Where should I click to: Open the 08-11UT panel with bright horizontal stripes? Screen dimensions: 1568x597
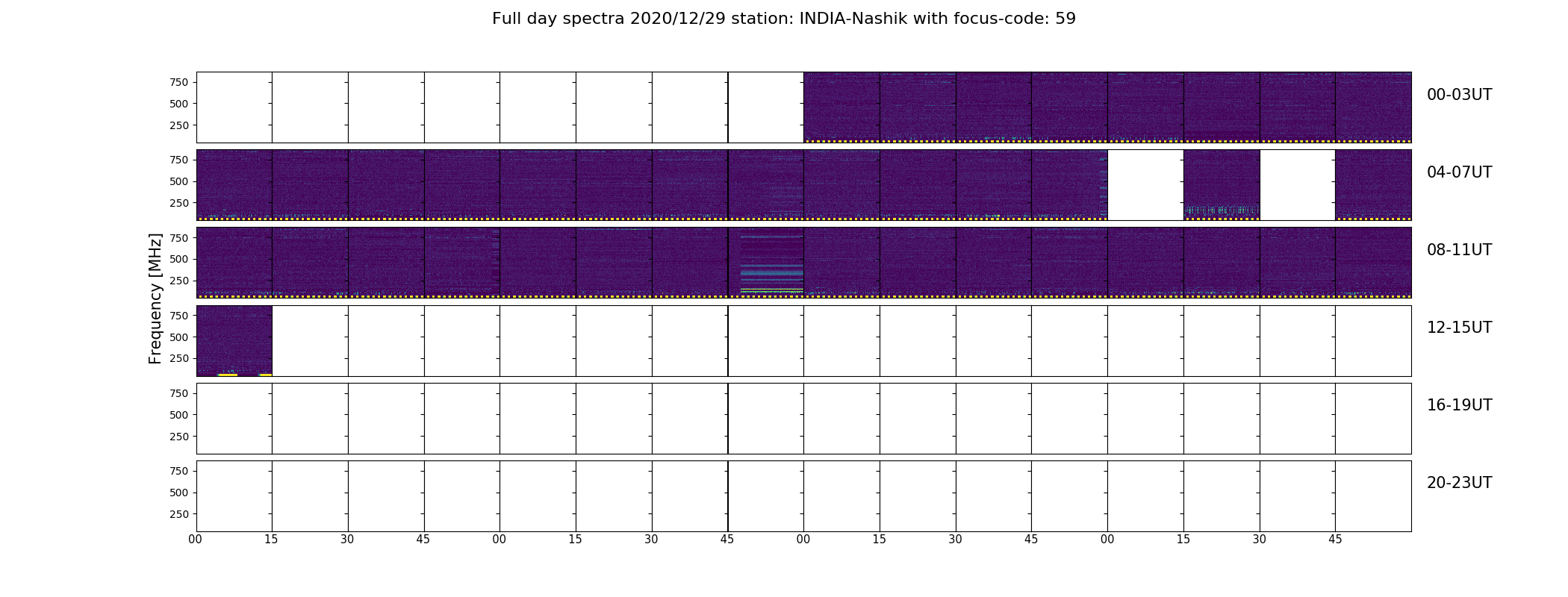tap(766, 263)
